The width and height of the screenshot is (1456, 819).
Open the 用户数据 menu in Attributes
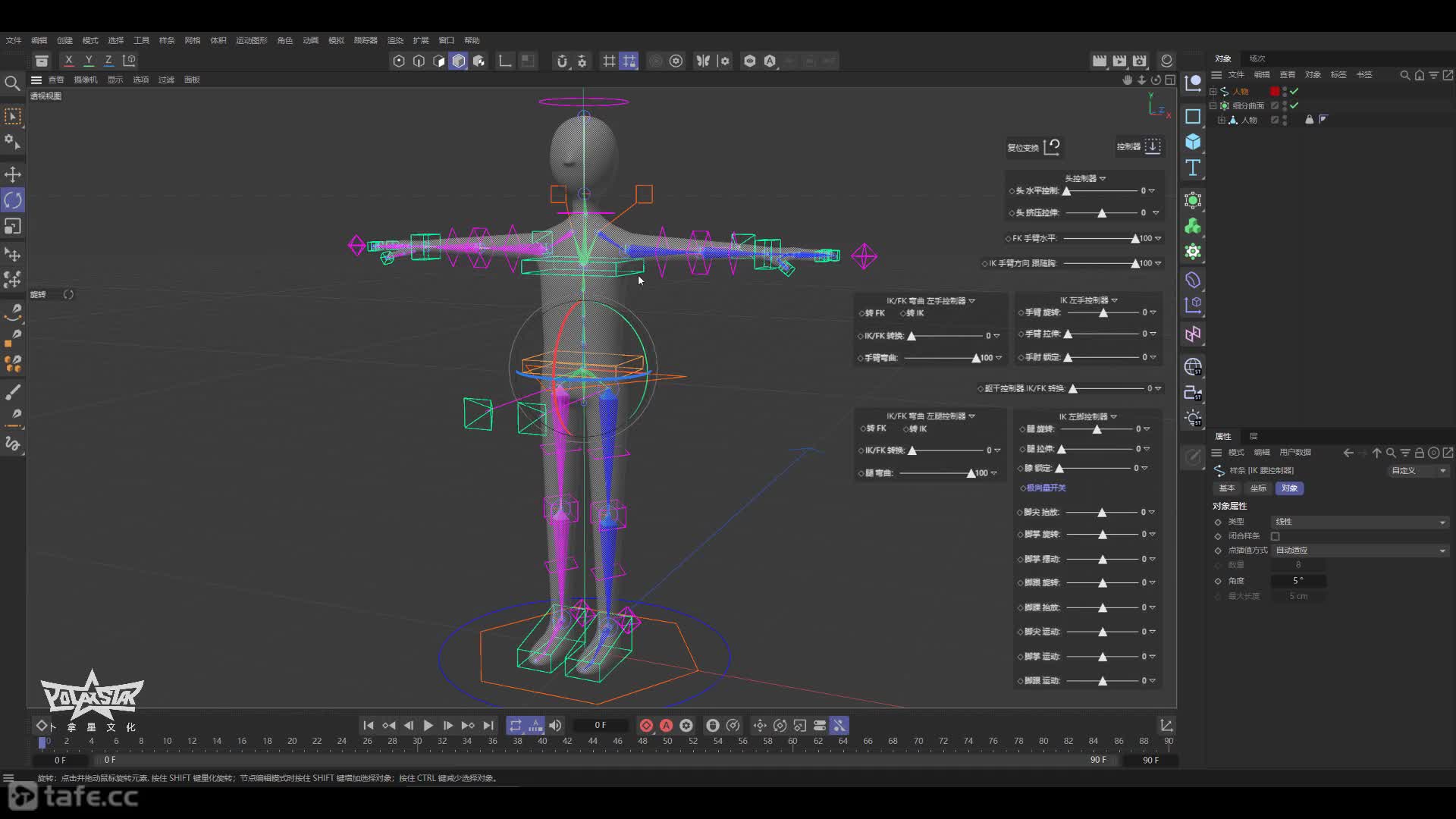tap(1295, 453)
